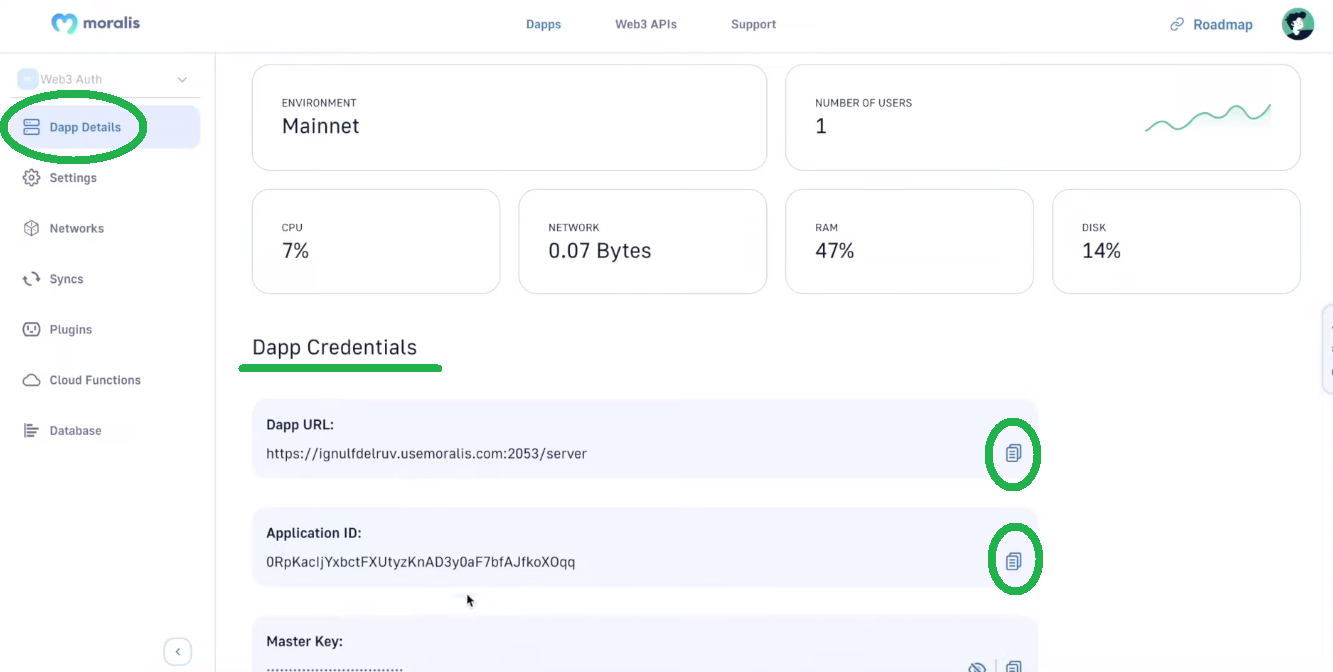Viewport: 1333px width, 672px height.
Task: Open the Plugins page
Action: click(70, 329)
